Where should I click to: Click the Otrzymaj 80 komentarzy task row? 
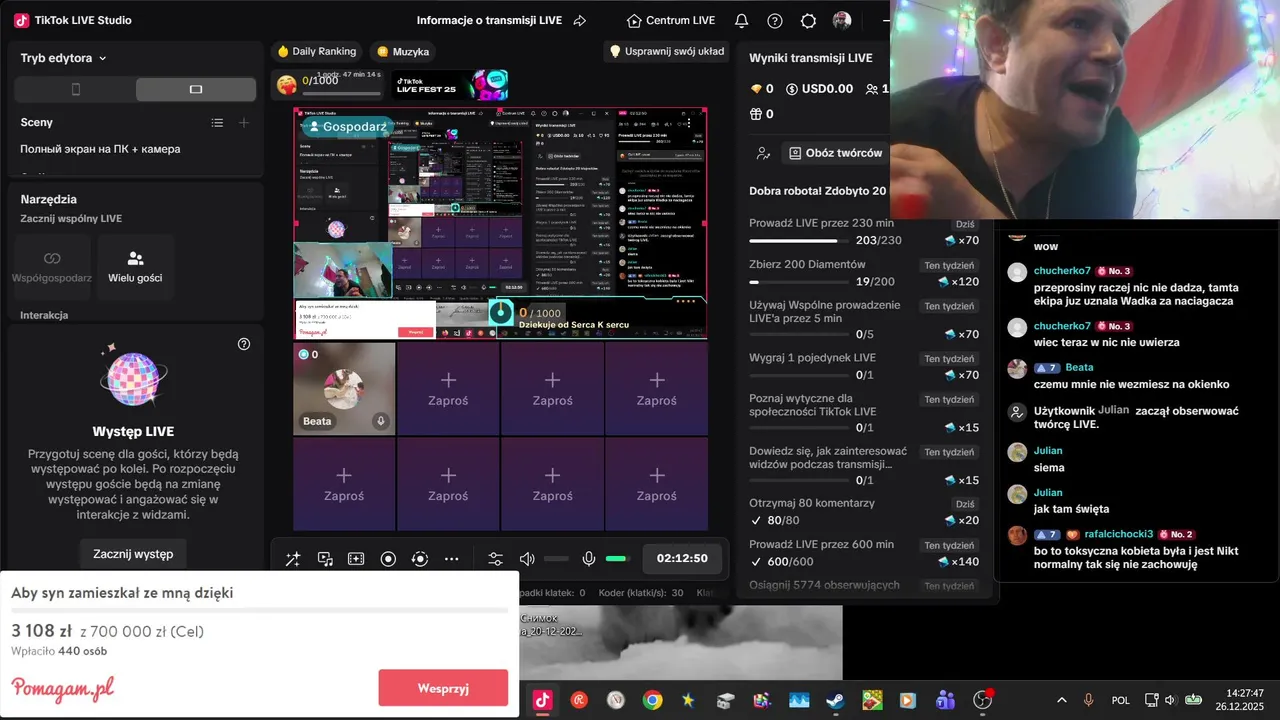864,512
